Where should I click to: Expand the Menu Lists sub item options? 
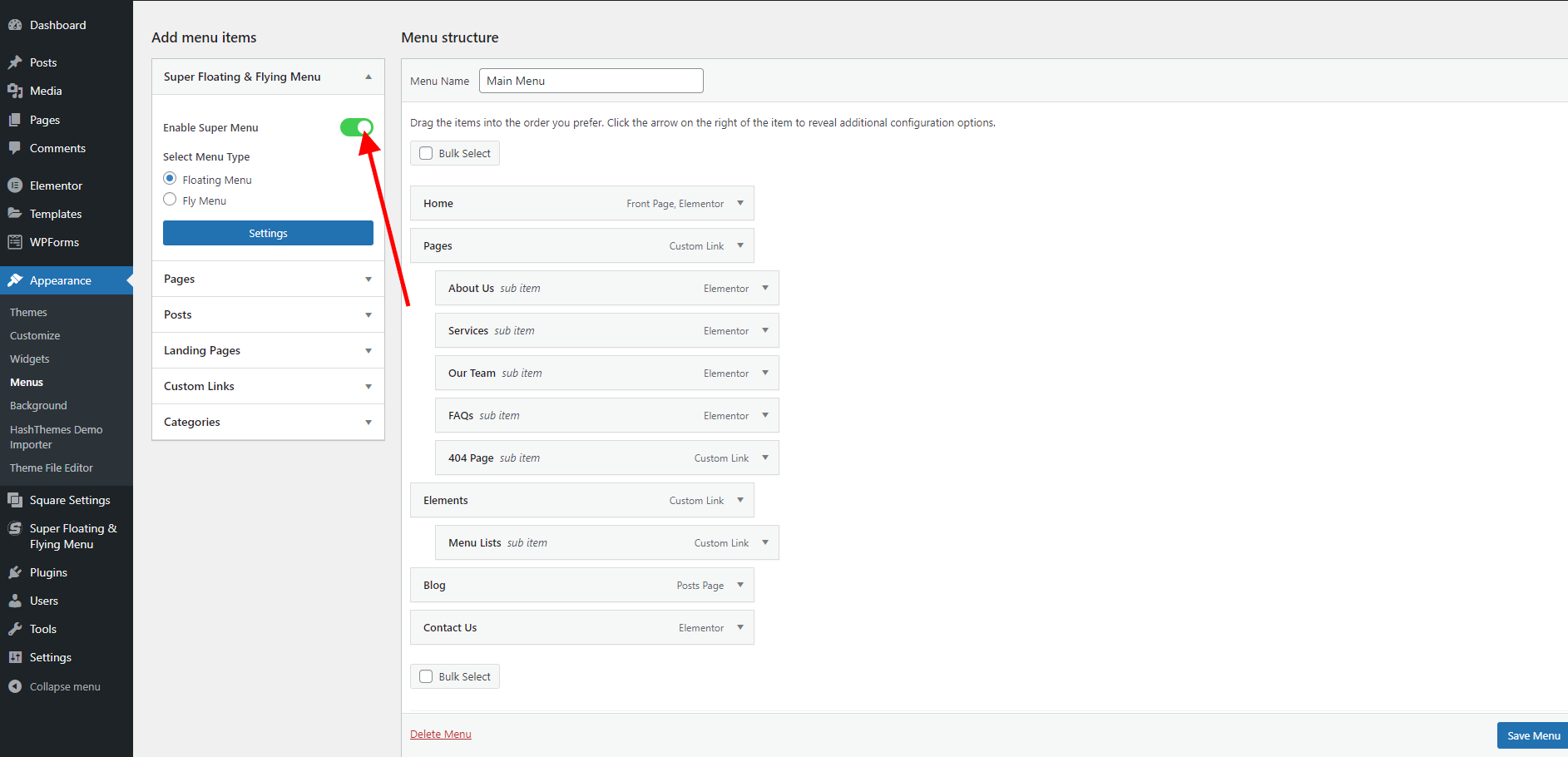tap(765, 542)
